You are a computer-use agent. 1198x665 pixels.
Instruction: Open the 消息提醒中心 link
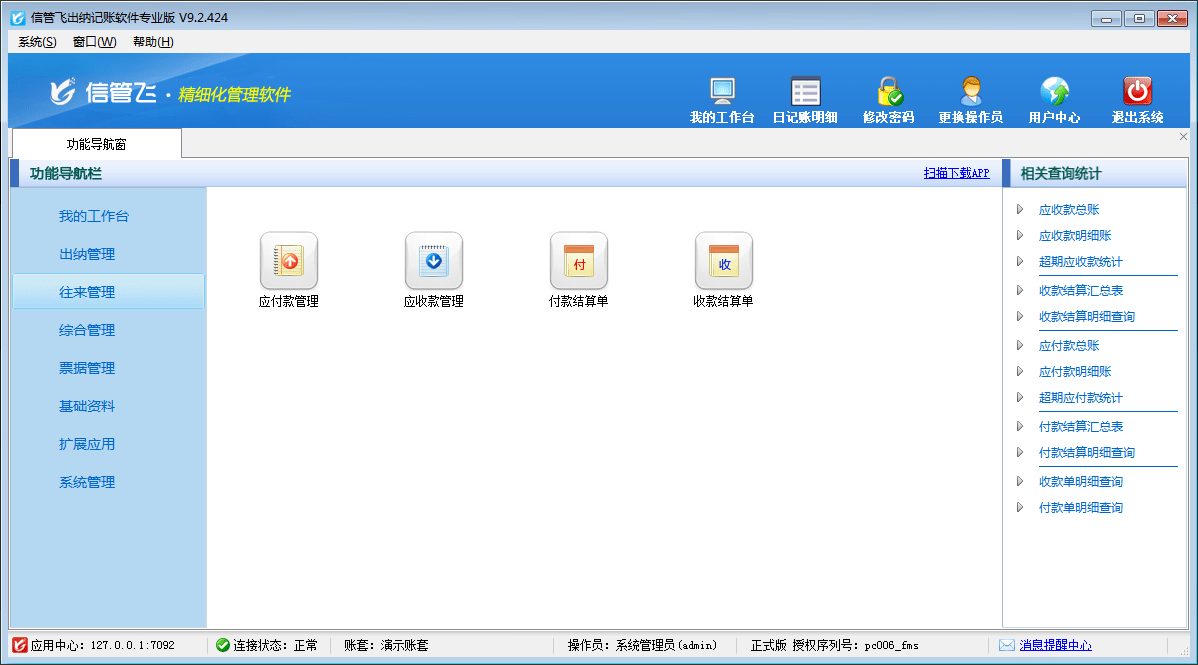click(x=1055, y=645)
